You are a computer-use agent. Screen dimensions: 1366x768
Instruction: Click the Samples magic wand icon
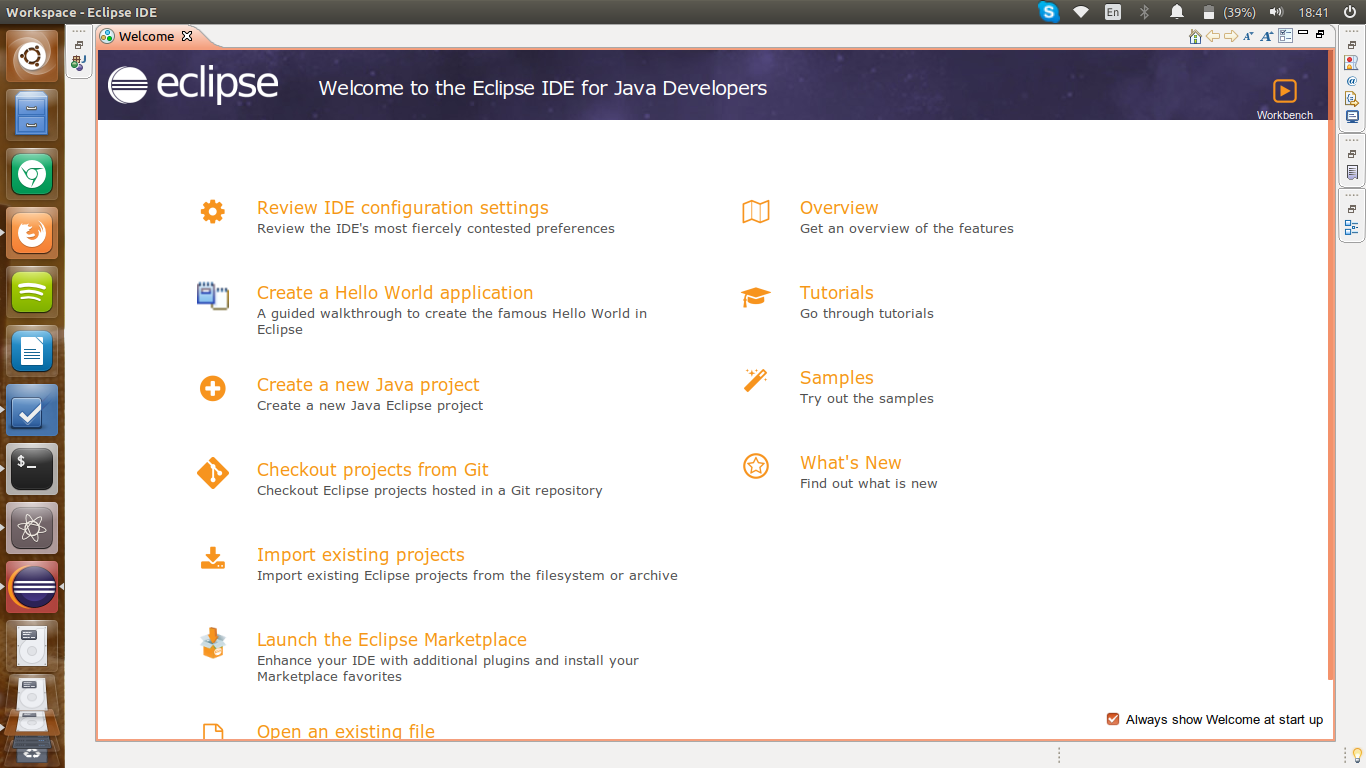756,380
